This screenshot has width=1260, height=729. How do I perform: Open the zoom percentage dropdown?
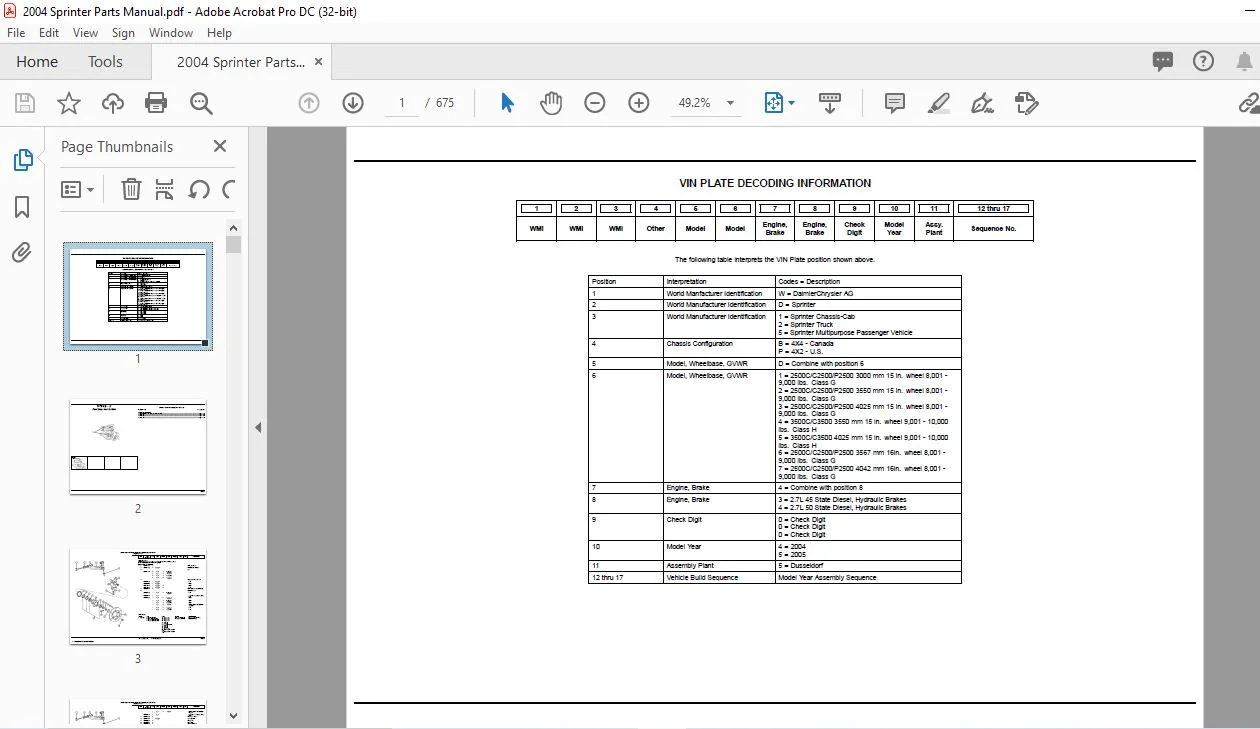(x=730, y=103)
